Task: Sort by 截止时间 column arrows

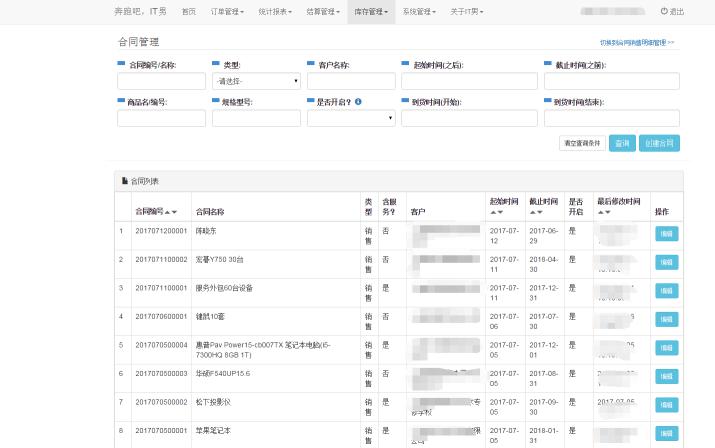Action: tap(537, 212)
